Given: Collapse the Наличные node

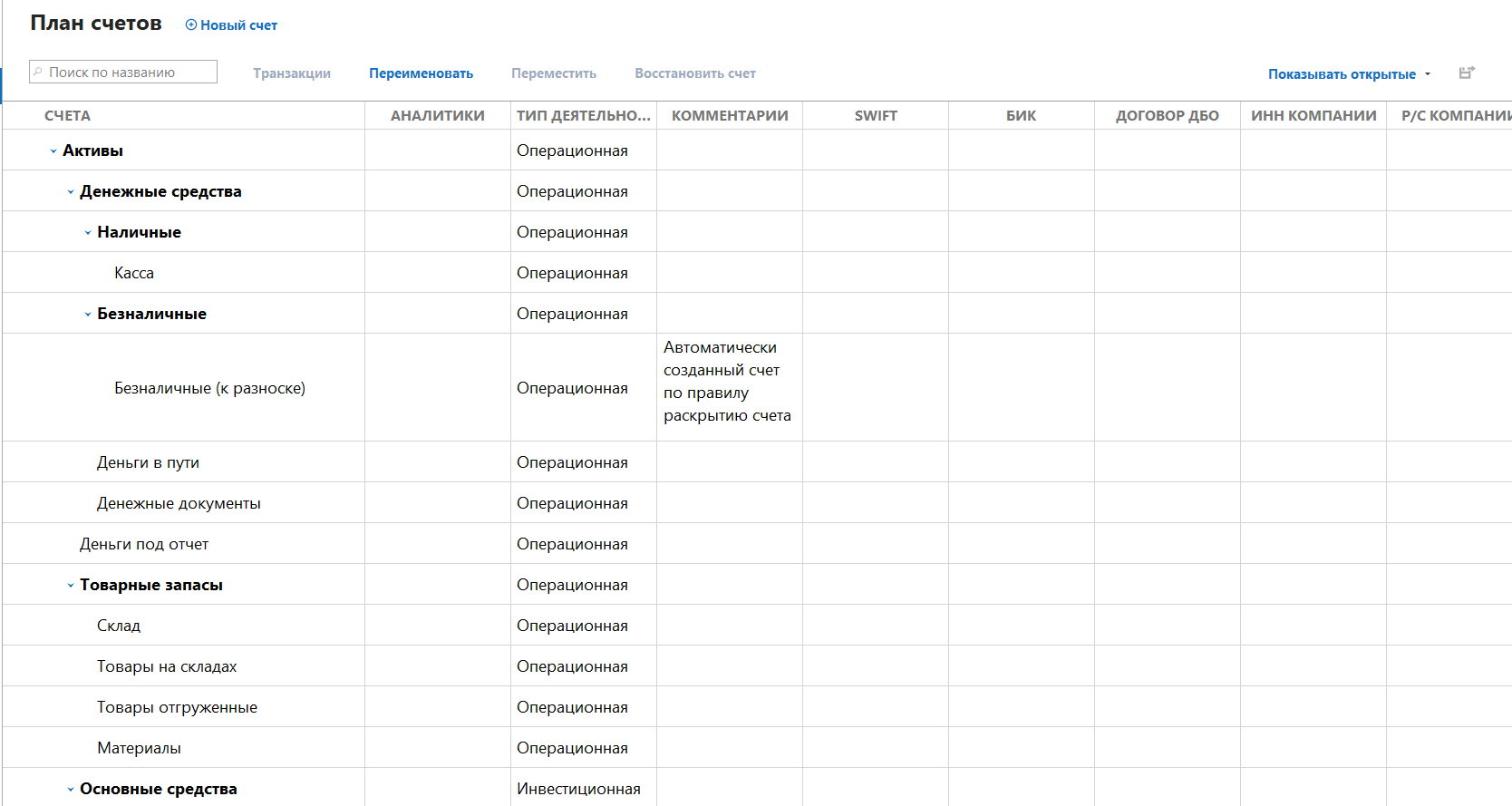Looking at the screenshot, I should [x=88, y=233].
